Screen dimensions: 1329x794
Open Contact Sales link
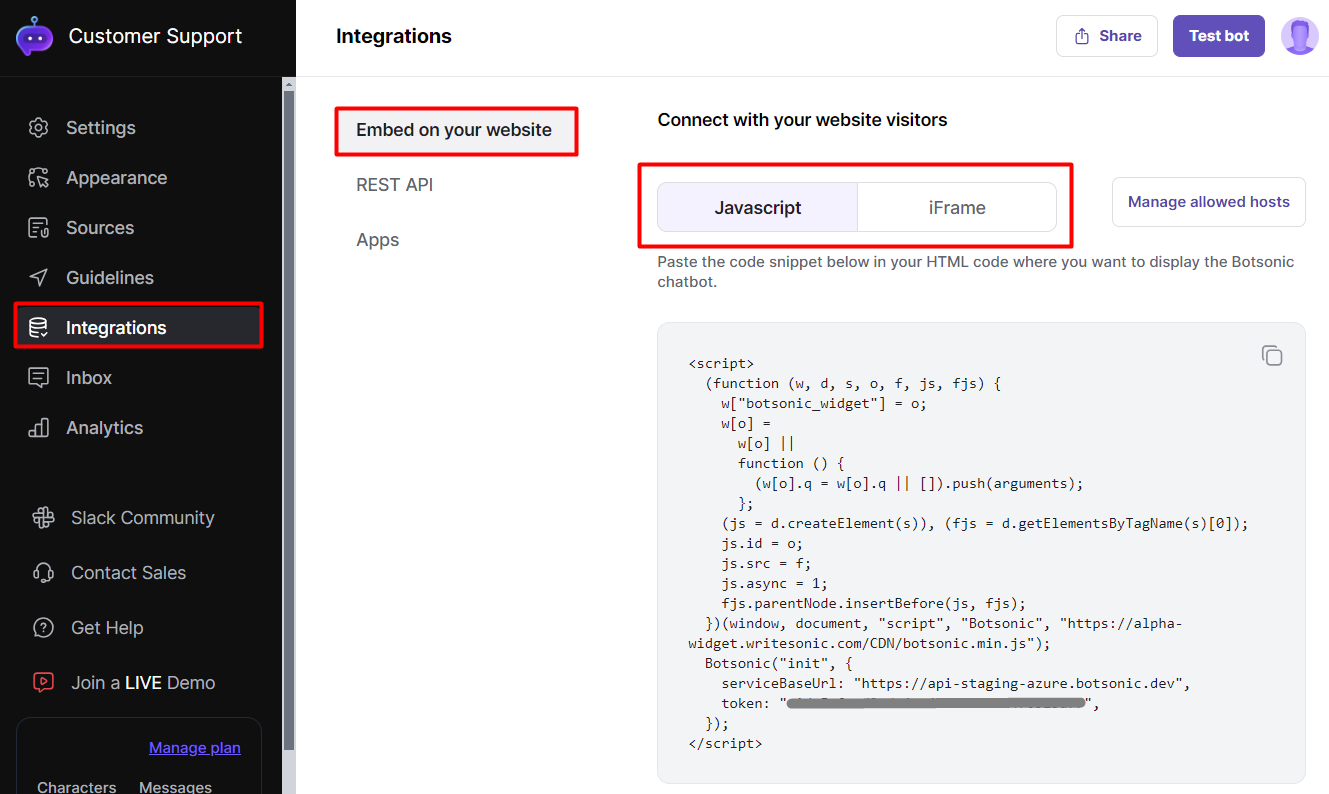[129, 573]
